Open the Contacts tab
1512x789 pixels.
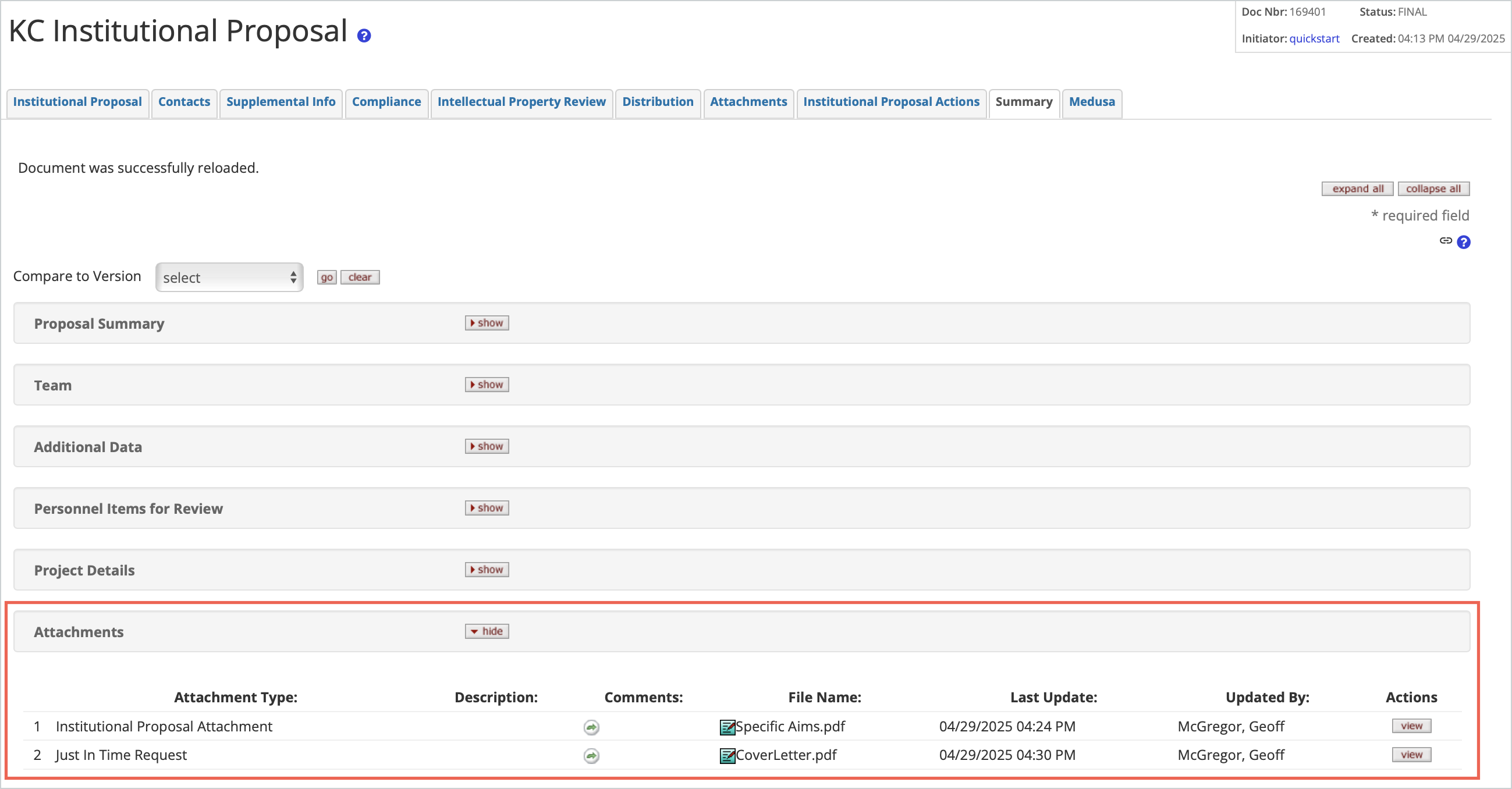coord(184,102)
